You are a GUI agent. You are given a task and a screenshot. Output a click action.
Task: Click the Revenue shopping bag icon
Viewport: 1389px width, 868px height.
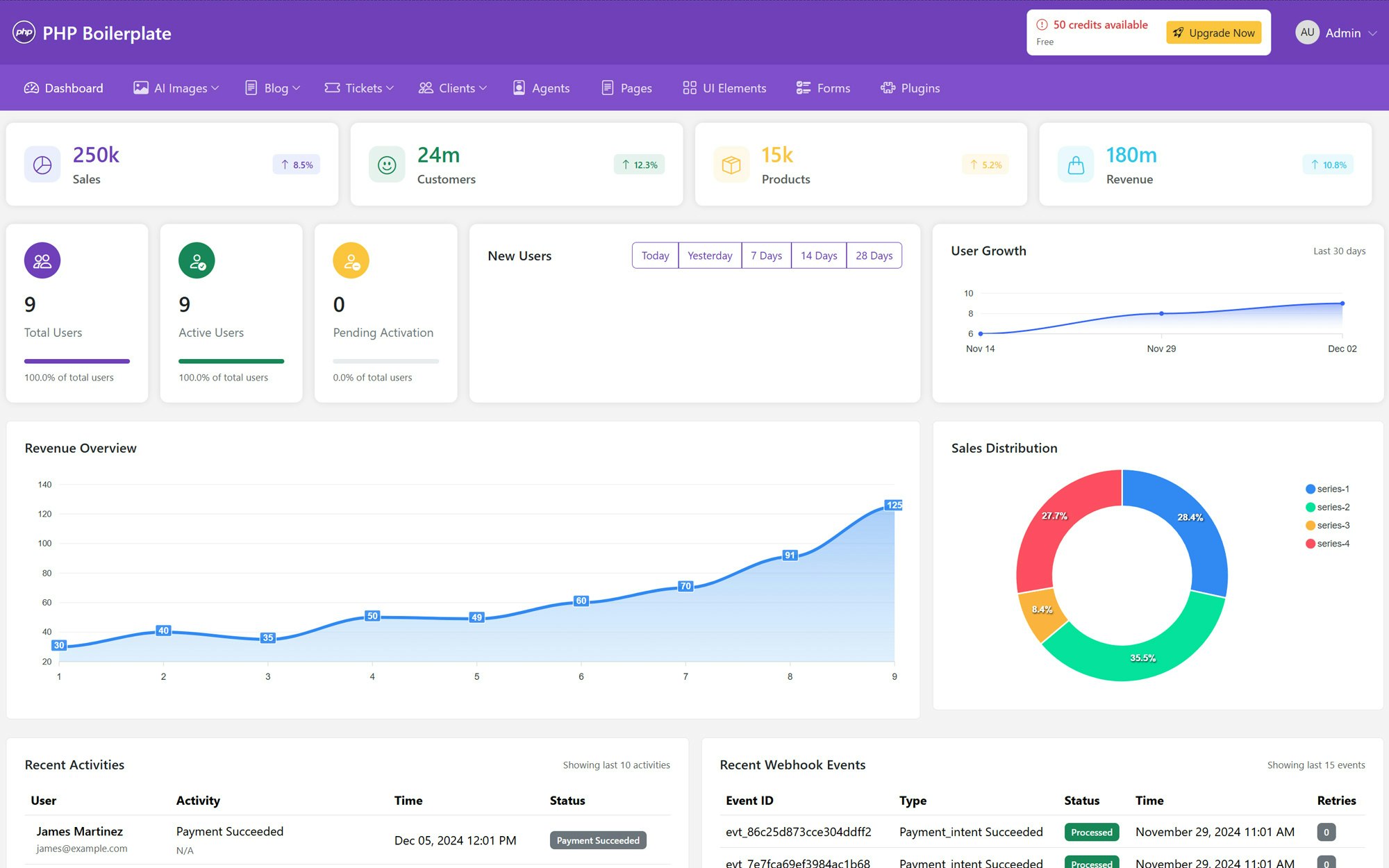pyautogui.click(x=1076, y=165)
